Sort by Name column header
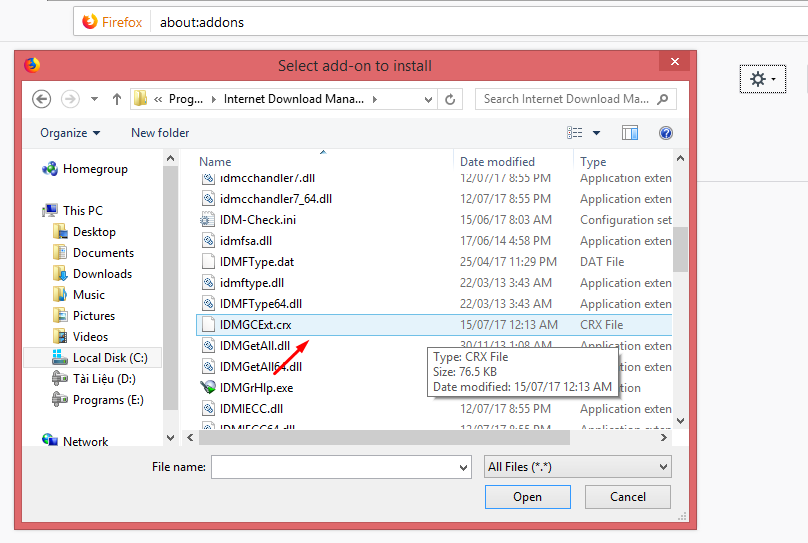 [x=215, y=162]
